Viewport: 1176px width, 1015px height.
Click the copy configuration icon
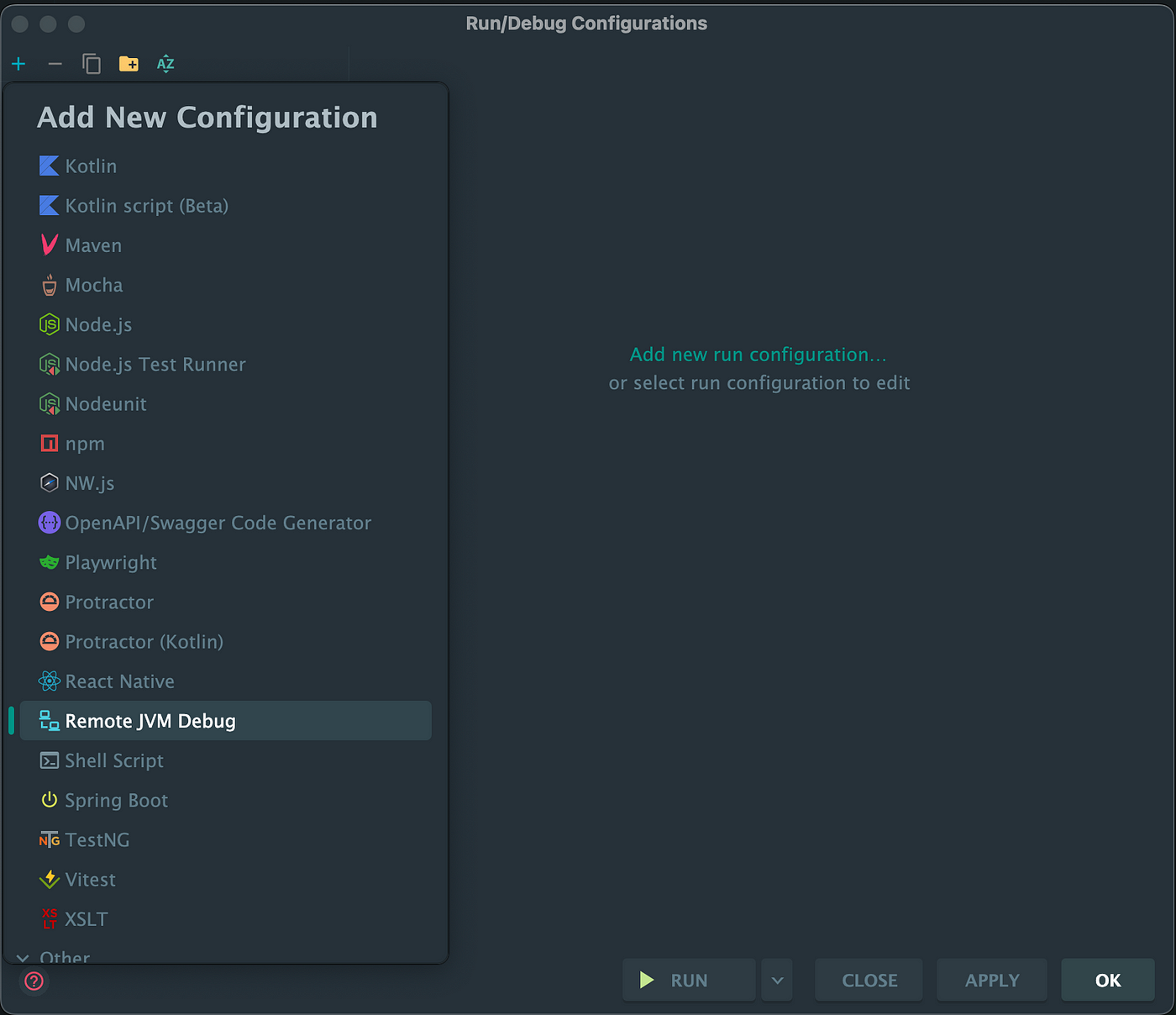[x=92, y=64]
